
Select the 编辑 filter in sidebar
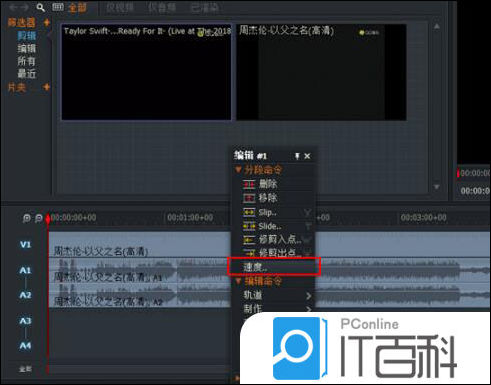(x=27, y=48)
